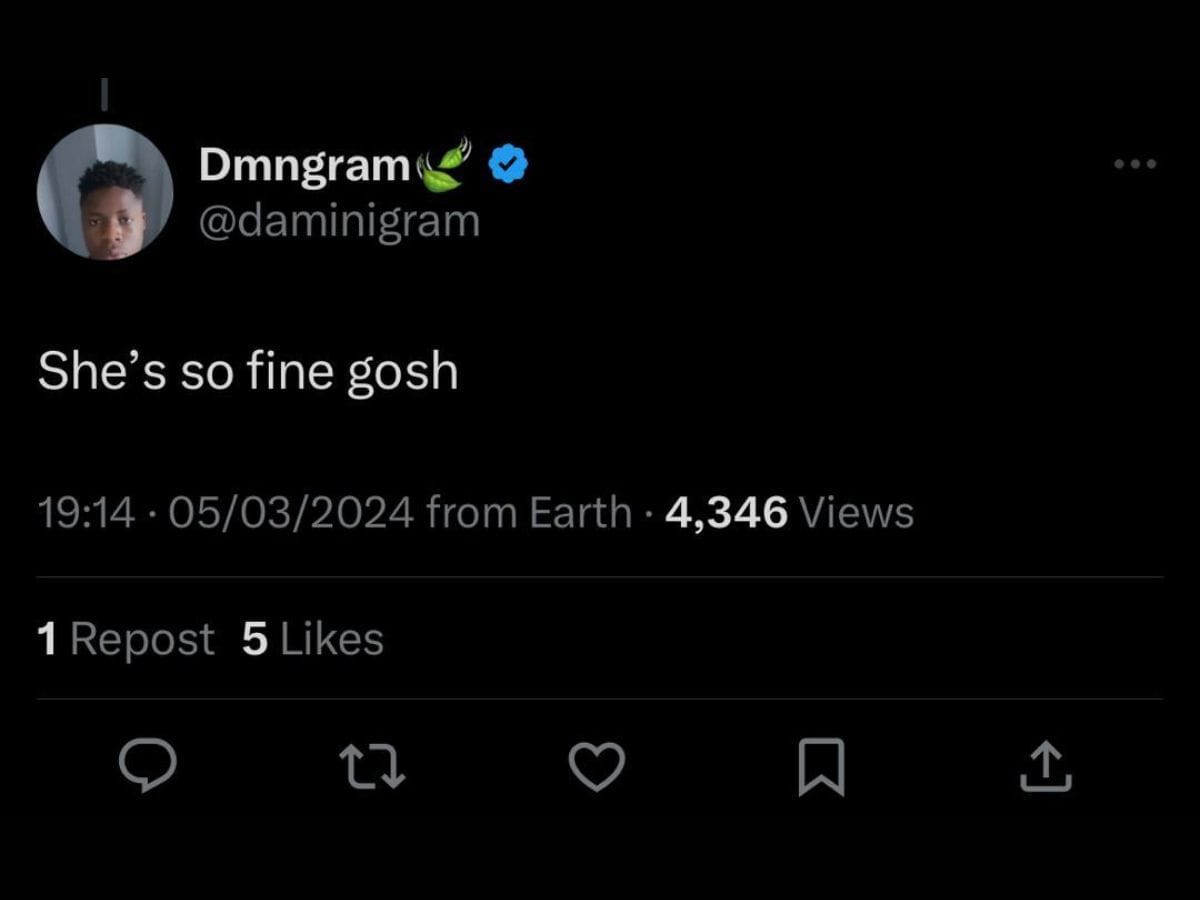Click the 05/03/2024 post date
Image resolution: width=1200 pixels, height=900 pixels.
click(x=290, y=513)
